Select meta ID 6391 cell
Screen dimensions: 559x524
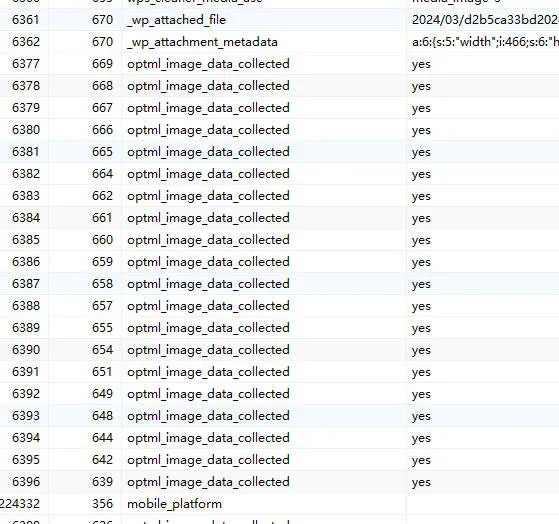point(24,372)
